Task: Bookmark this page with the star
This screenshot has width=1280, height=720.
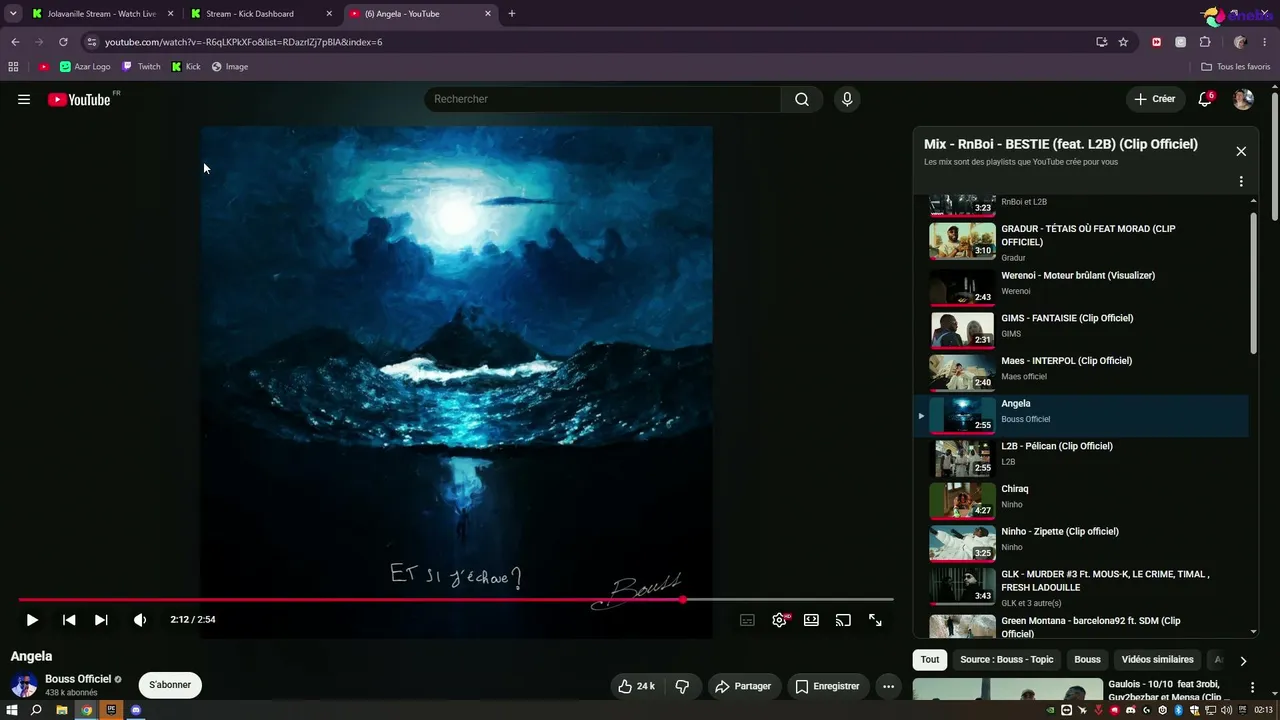Action: pos(1123,42)
